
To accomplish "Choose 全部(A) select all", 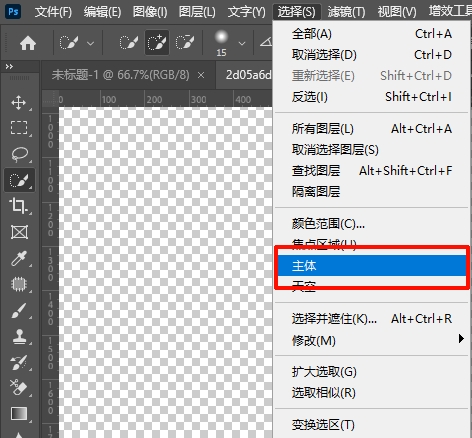I will tap(372, 34).
